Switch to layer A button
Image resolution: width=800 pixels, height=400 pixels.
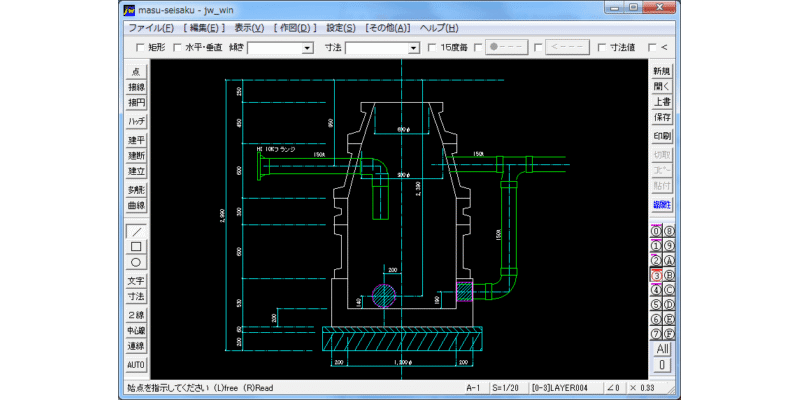point(669,260)
